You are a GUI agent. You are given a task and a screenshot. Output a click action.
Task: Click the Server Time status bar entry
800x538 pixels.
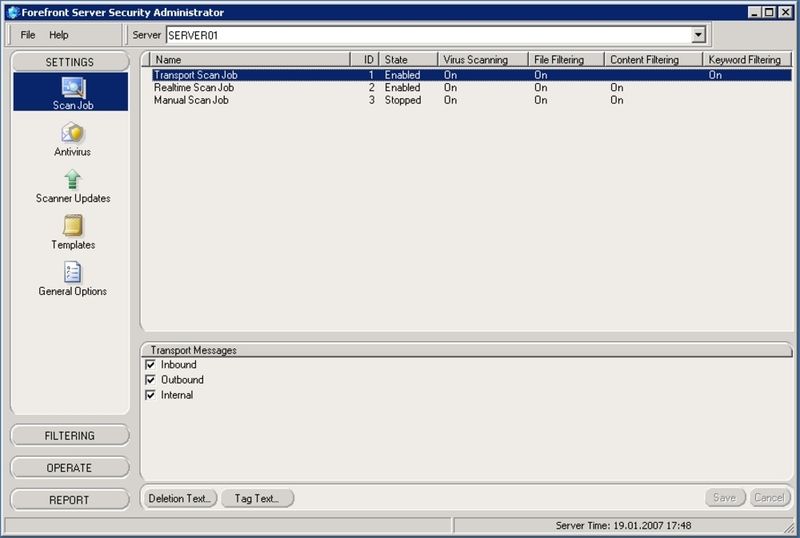pos(623,525)
